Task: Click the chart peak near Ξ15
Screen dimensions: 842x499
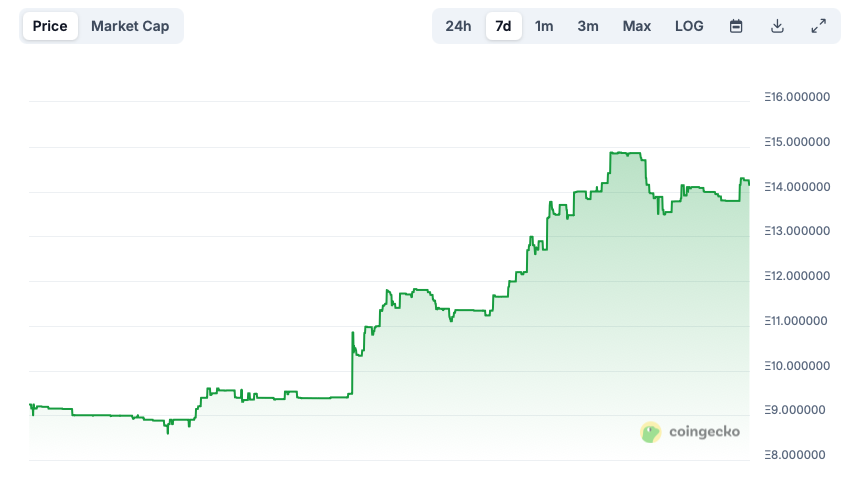Action: (x=626, y=154)
